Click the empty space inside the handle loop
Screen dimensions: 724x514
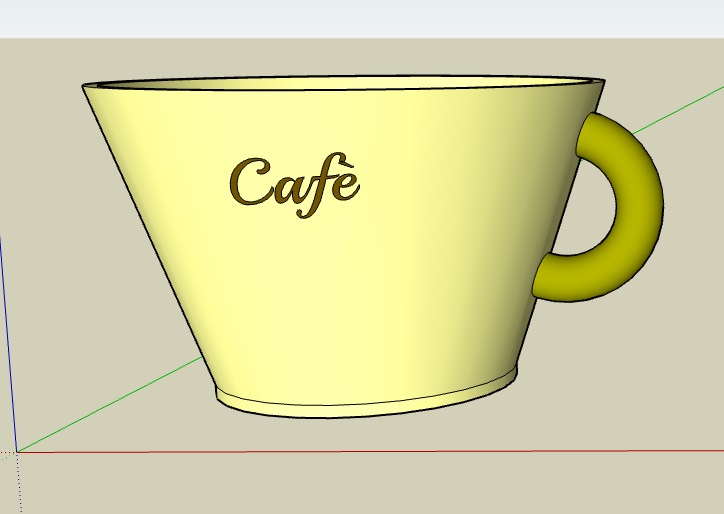(x=590, y=203)
